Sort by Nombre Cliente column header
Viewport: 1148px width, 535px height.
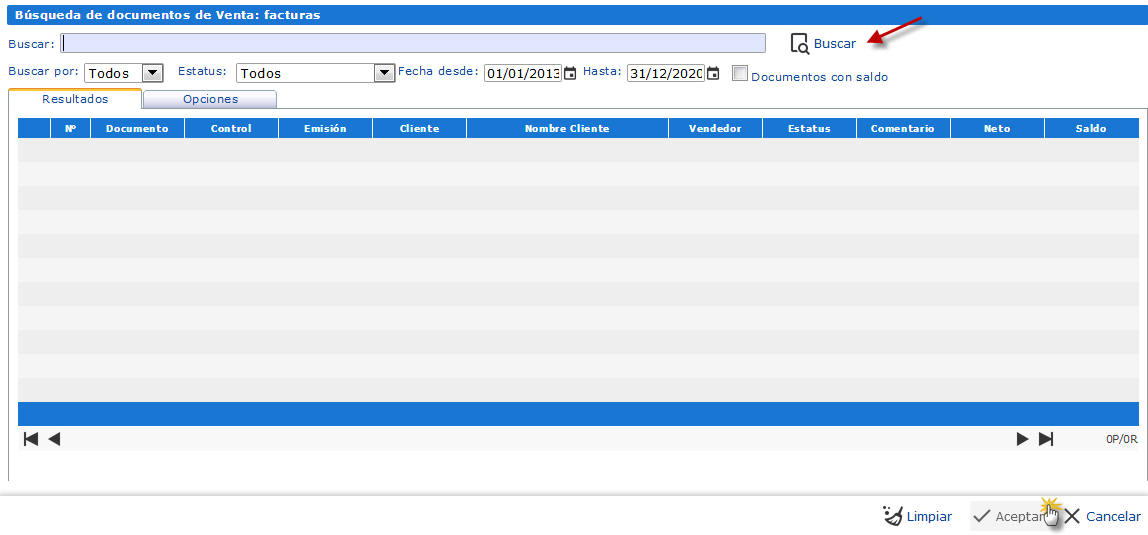pos(567,128)
